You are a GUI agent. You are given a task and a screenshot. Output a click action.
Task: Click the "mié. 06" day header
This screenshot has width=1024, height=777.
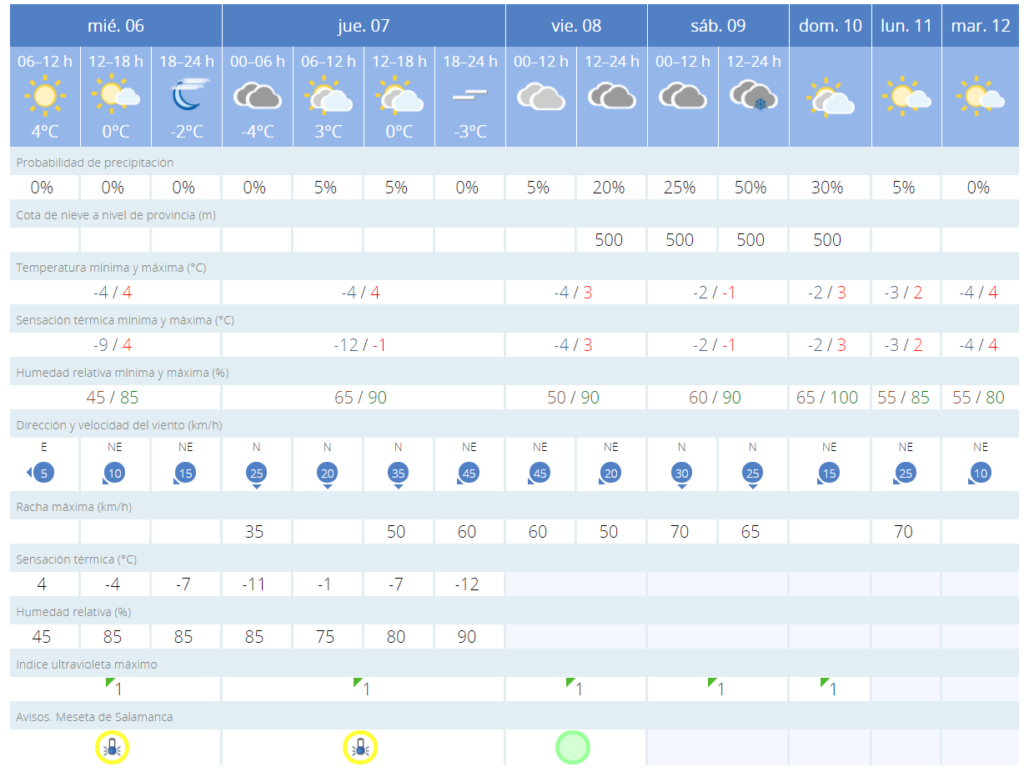[116, 25]
